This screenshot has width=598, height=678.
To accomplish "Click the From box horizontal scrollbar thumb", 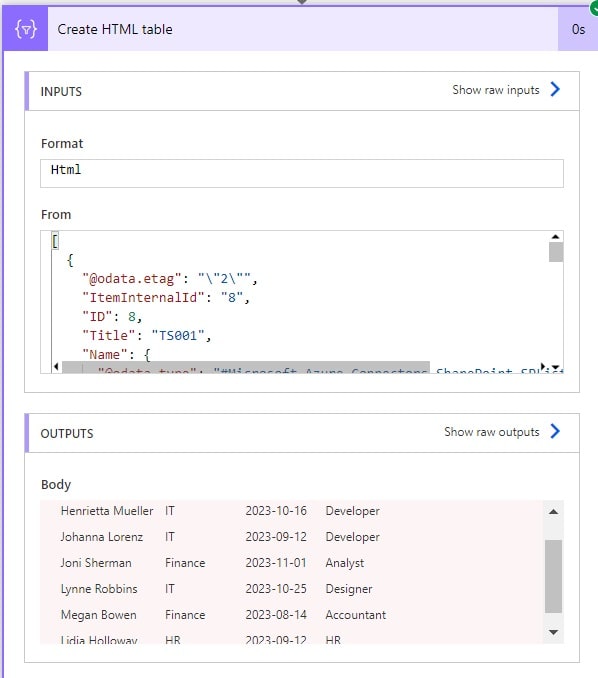I will 246,367.
